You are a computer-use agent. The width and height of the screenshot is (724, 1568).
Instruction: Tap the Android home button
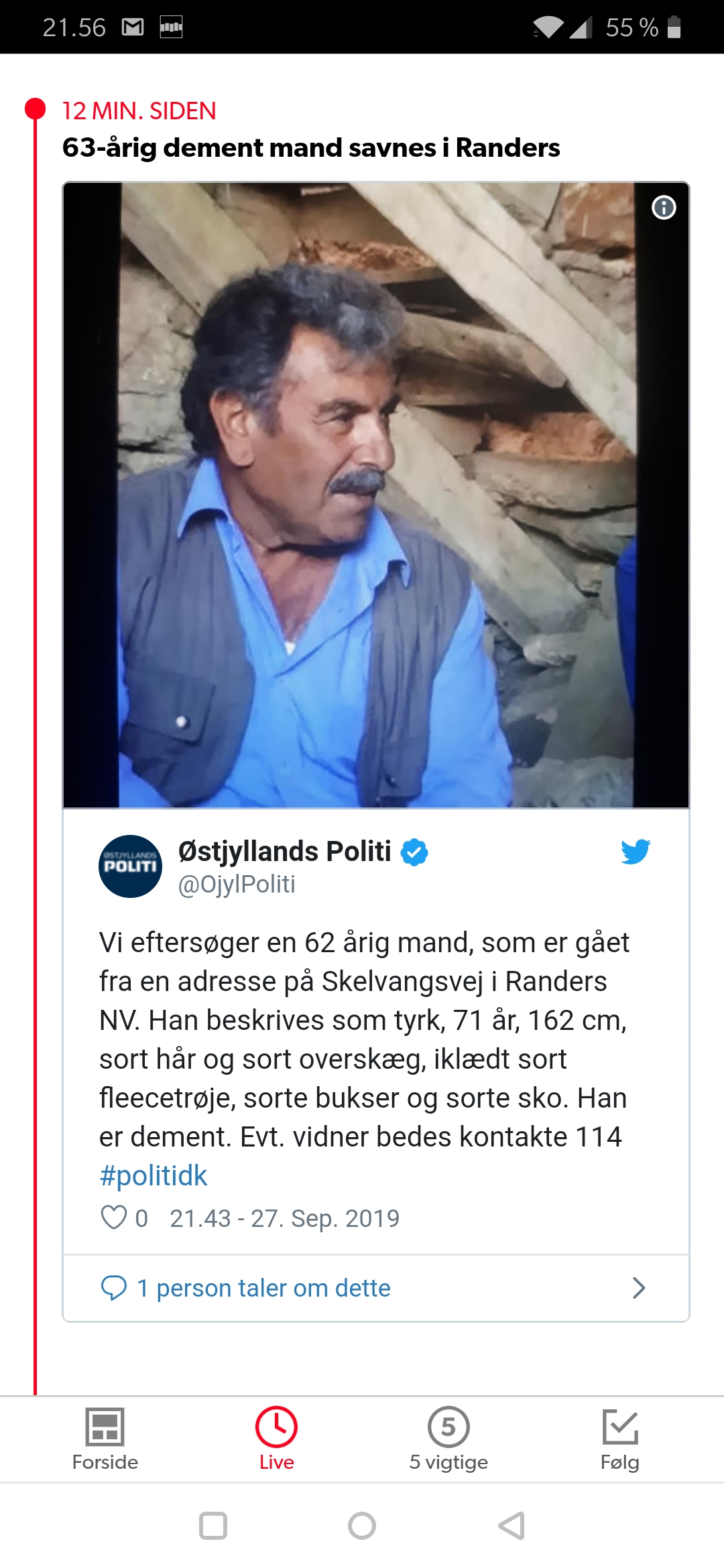click(362, 1526)
